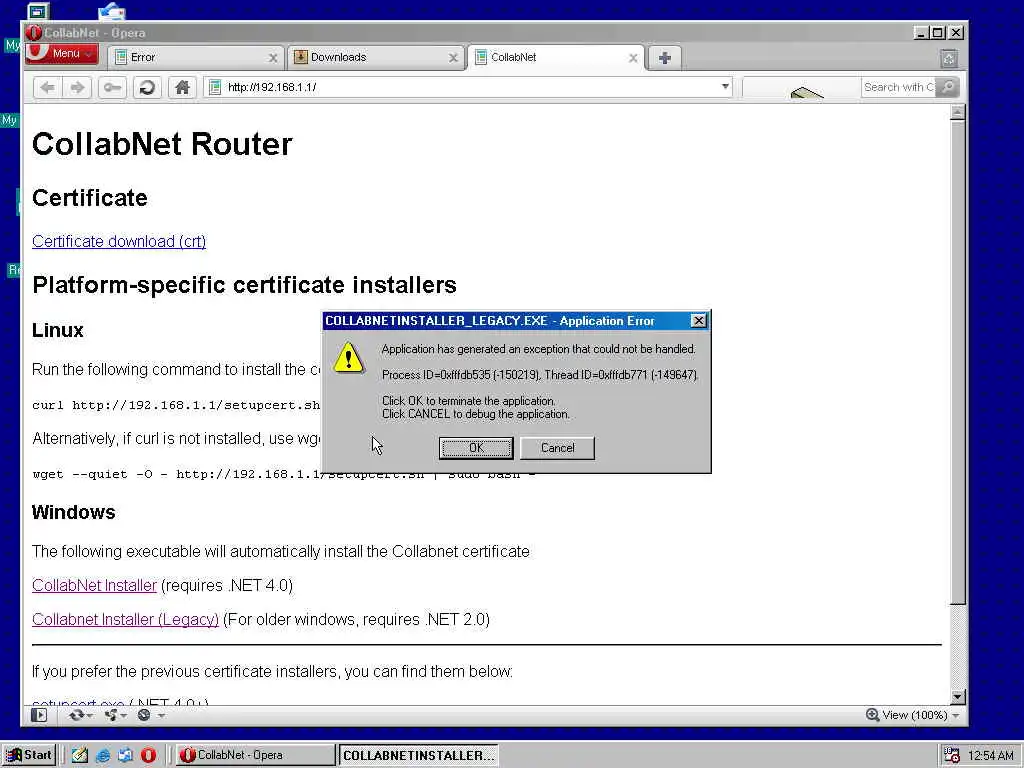Click Cancel to debug the application
The height and width of the screenshot is (768, 1024).
[x=557, y=448]
